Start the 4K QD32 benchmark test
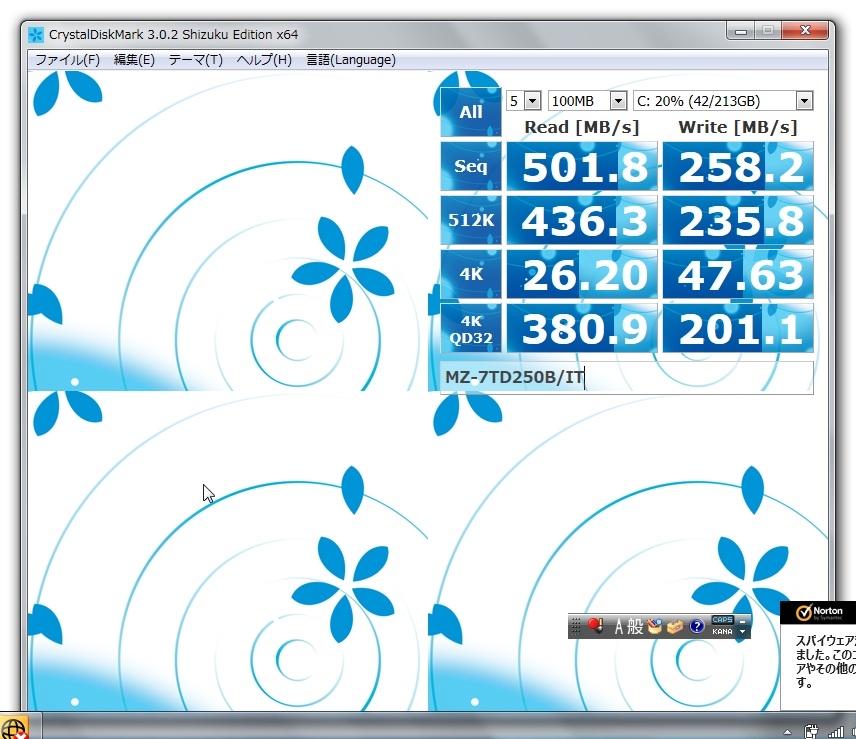Image resolution: width=856 pixels, height=739 pixels. pyautogui.click(x=471, y=329)
